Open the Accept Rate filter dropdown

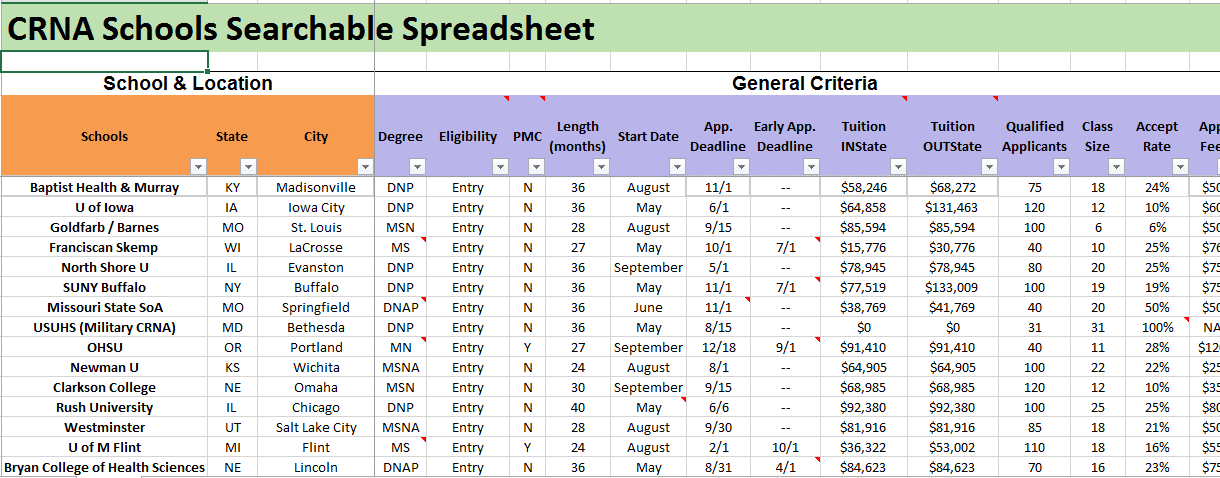(1179, 167)
